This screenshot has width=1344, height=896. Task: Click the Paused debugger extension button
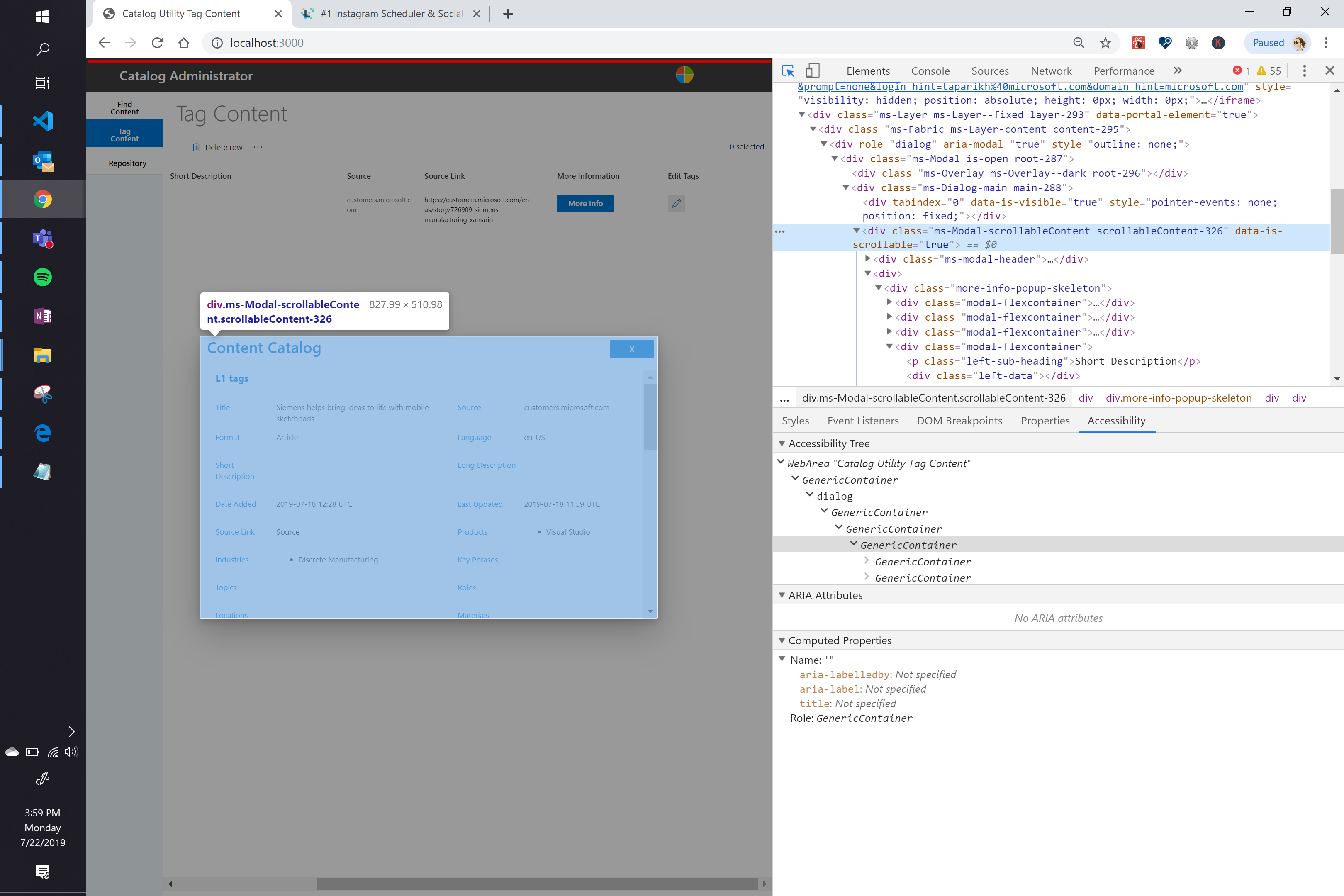pos(1269,42)
